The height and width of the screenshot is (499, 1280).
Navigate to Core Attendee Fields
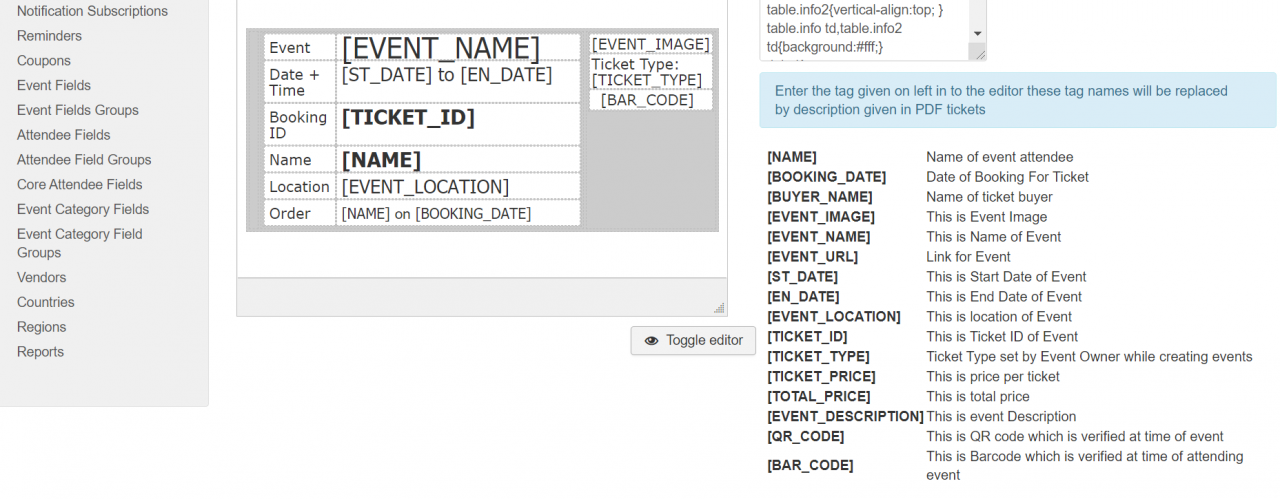pyautogui.click(x=80, y=185)
